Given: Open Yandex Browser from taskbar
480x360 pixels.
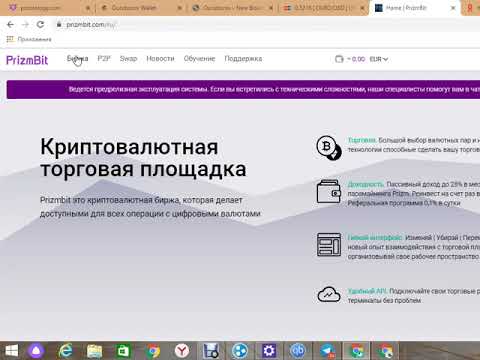Looking at the screenshot, I should [x=182, y=351].
